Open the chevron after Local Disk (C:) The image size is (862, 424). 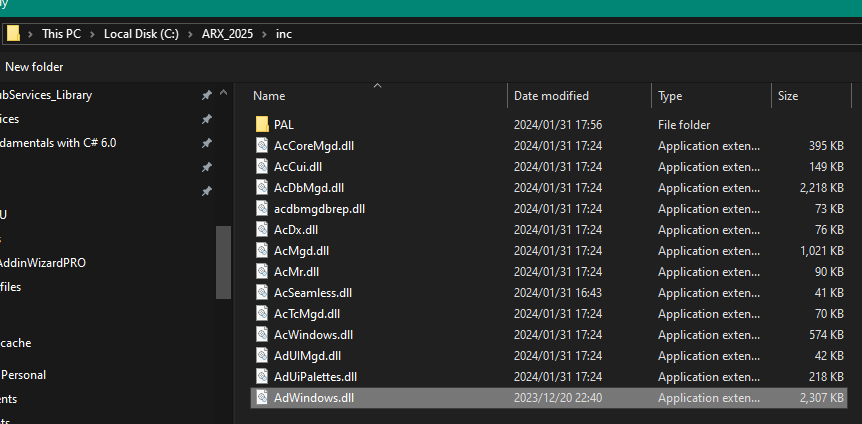click(x=190, y=34)
